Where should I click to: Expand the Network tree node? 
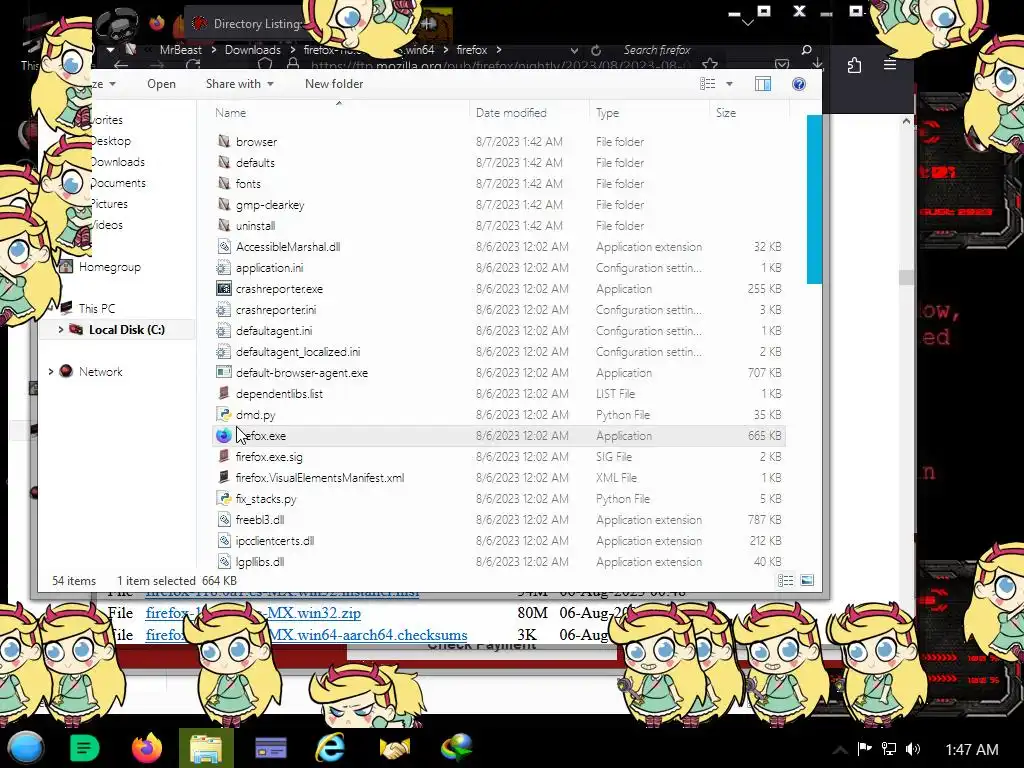coord(51,371)
